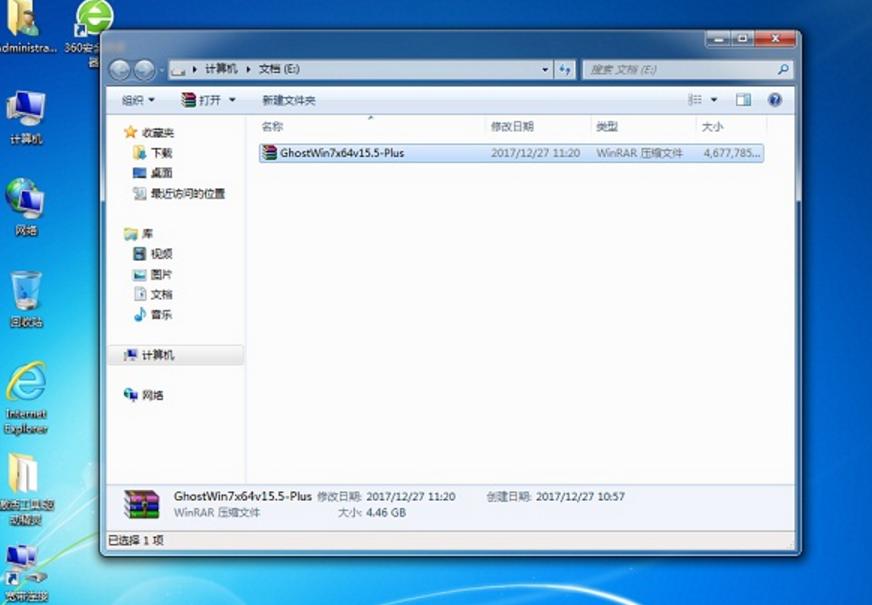The width and height of the screenshot is (872, 605).
Task: Open the address bar history dropdown
Action: pos(542,69)
